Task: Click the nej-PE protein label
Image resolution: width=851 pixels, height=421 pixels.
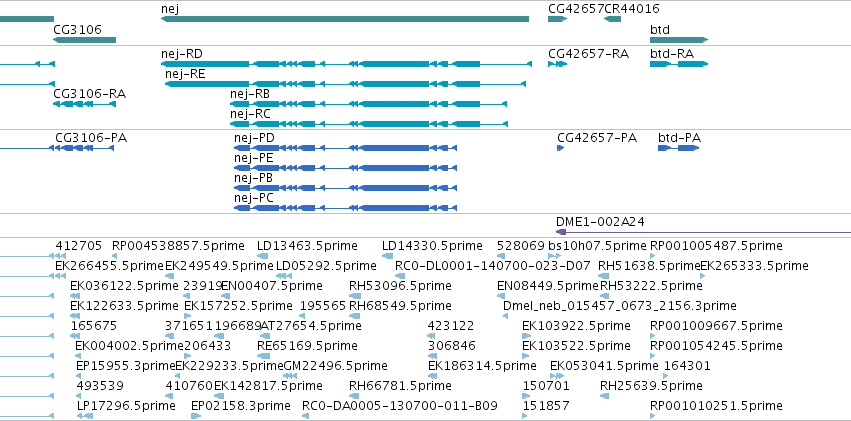Action: coord(253,158)
